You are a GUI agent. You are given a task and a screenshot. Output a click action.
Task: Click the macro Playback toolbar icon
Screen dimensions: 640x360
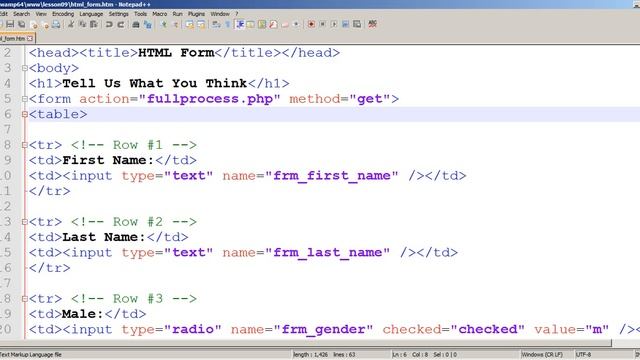pyautogui.click(x=334, y=24)
